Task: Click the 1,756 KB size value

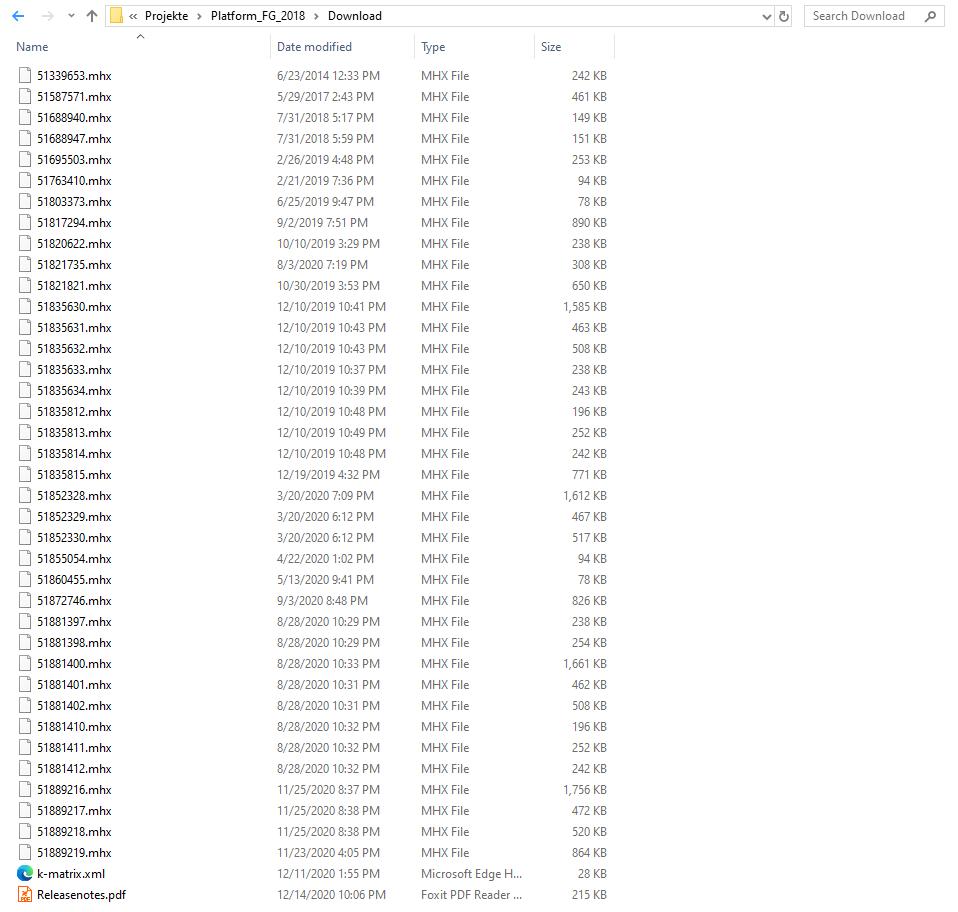Action: coord(585,790)
